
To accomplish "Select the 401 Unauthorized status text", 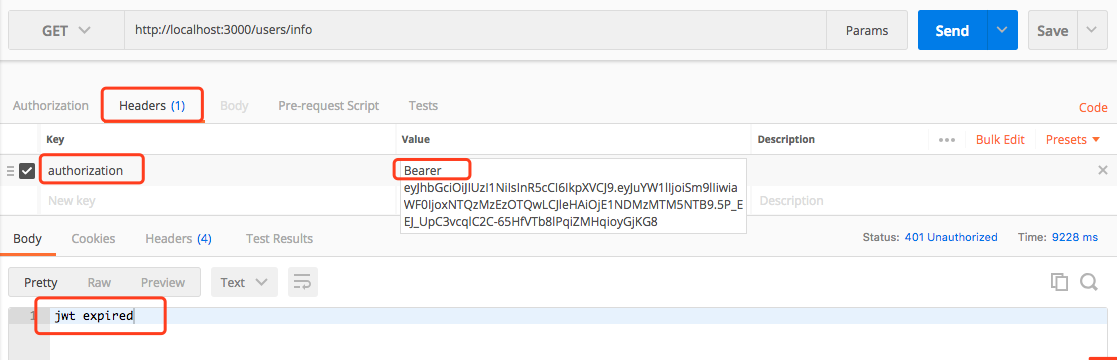I will tap(950, 237).
